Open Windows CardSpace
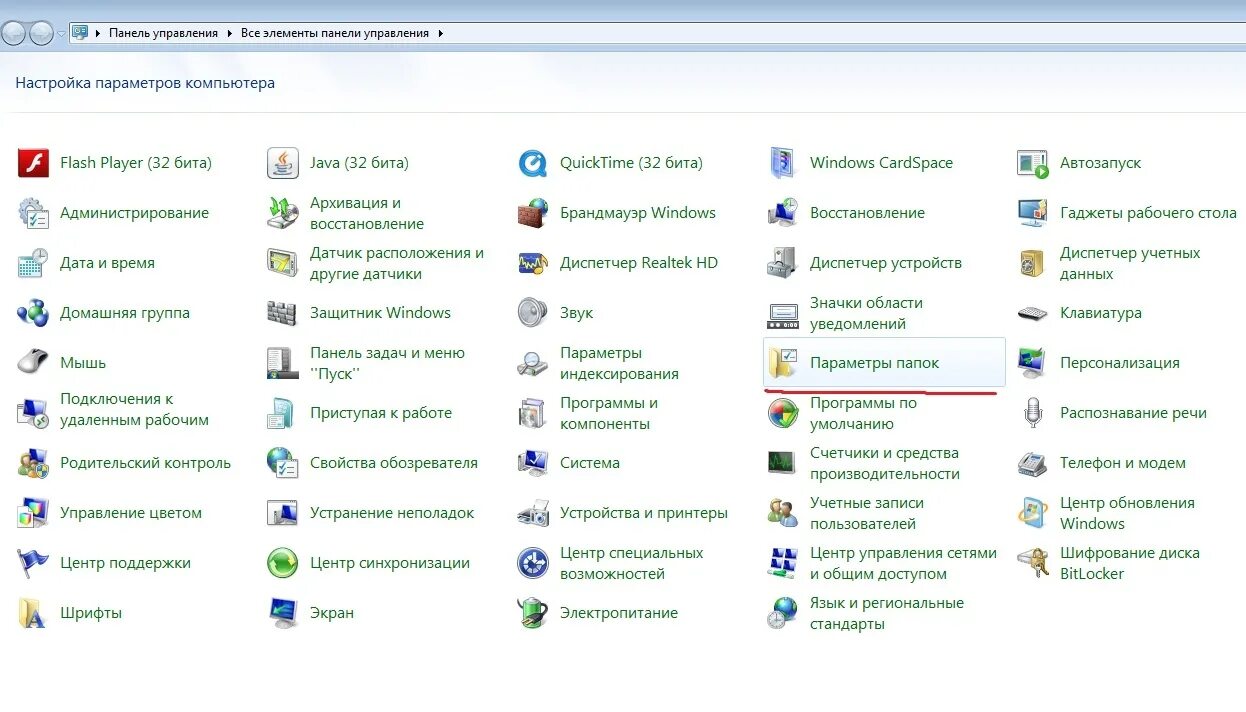Screen dimensions: 1246x712 coord(880,162)
